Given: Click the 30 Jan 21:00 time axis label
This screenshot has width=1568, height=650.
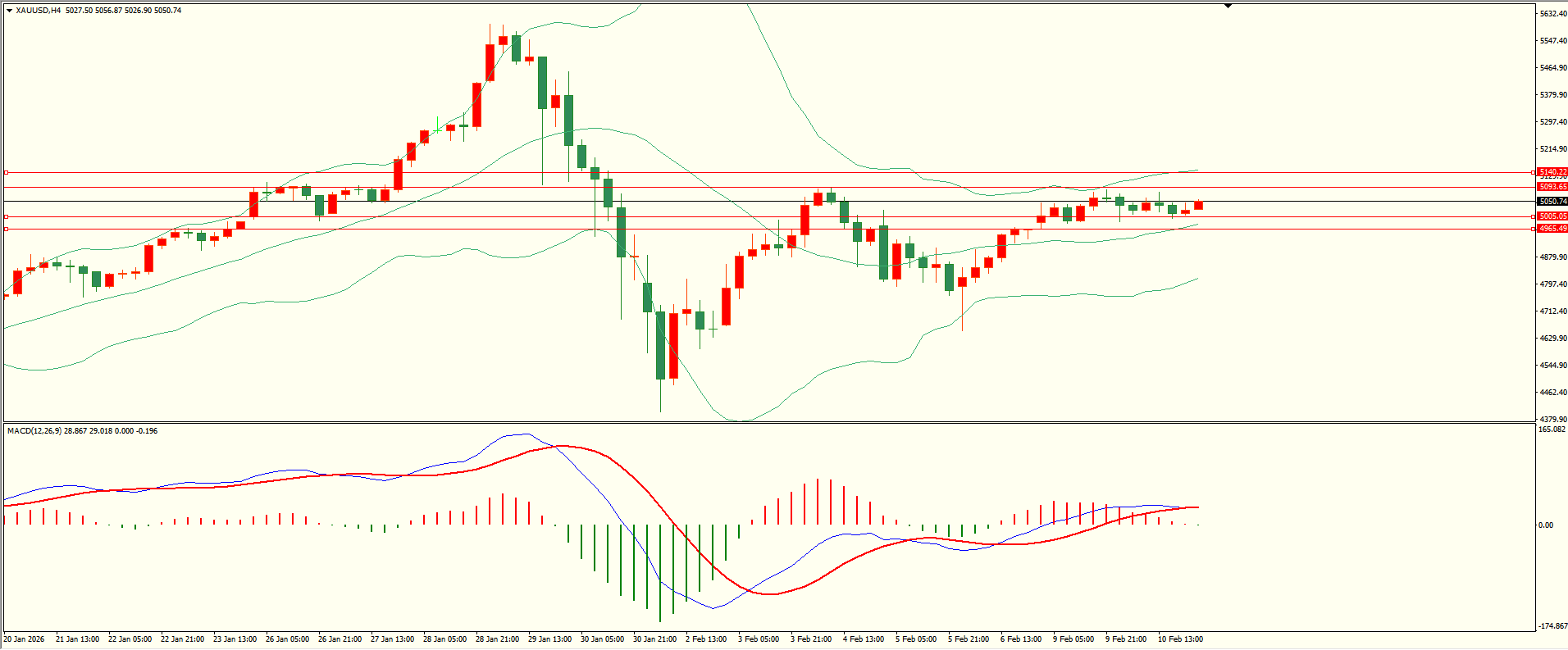Looking at the screenshot, I should coord(654,639).
